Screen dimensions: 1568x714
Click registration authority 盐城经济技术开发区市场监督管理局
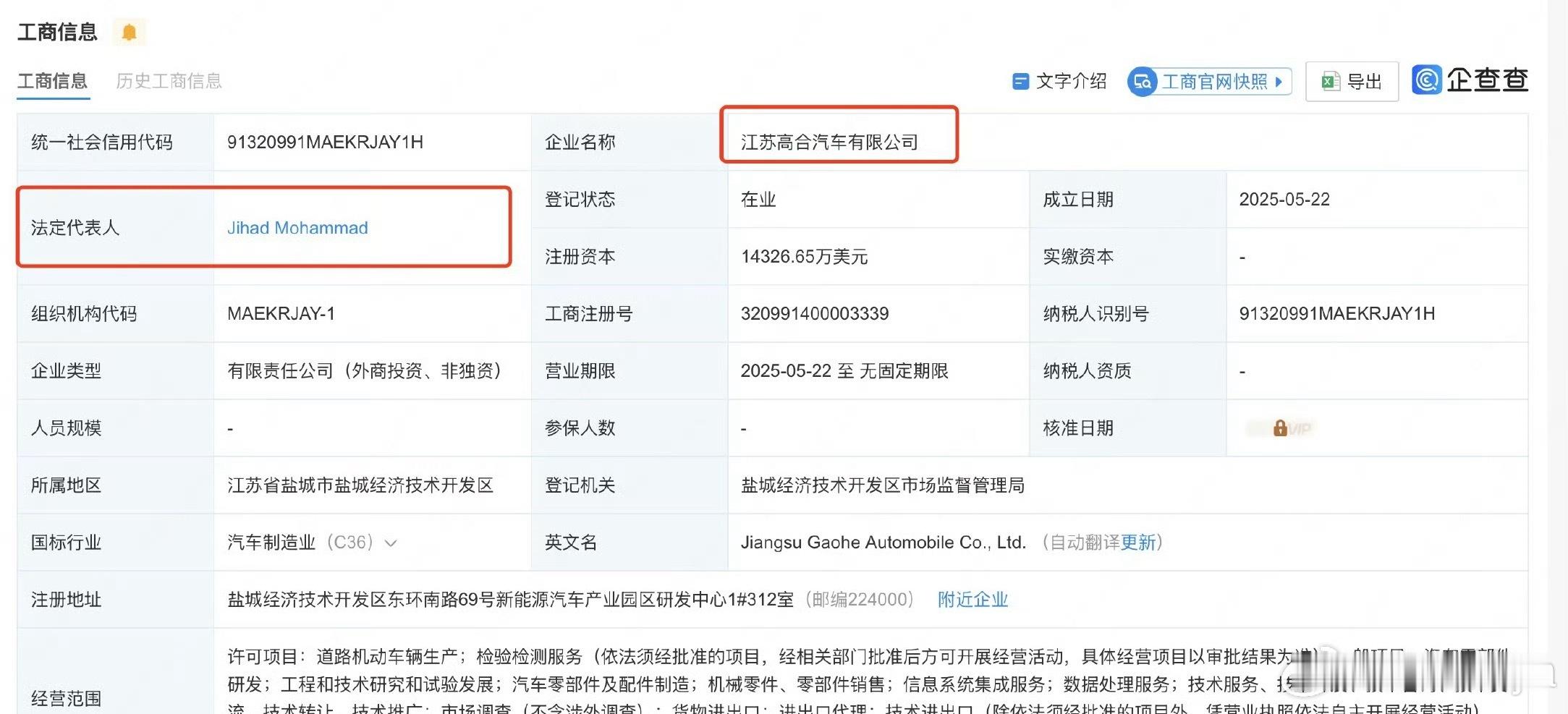click(x=883, y=485)
